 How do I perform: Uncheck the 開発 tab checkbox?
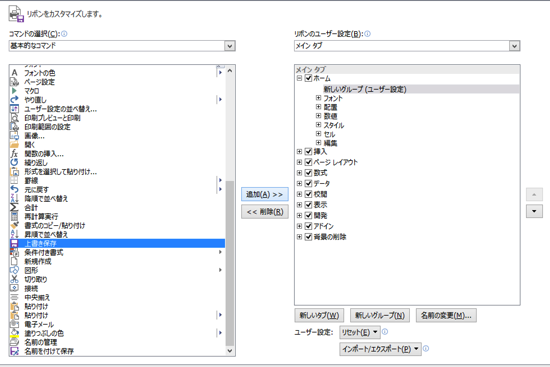click(308, 215)
